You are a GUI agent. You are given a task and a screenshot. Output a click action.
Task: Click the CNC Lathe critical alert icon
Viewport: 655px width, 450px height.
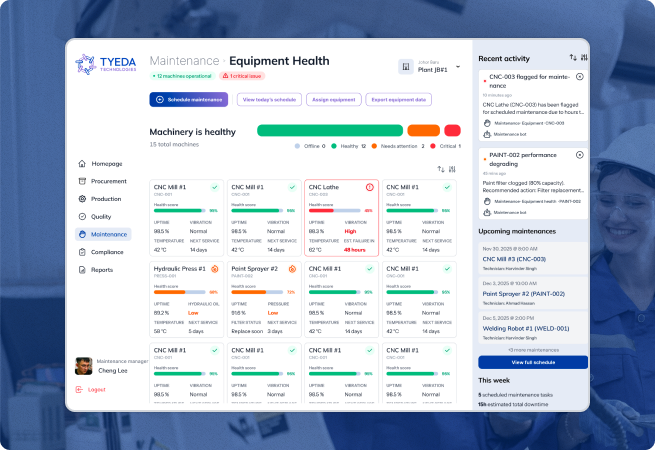coord(369,187)
